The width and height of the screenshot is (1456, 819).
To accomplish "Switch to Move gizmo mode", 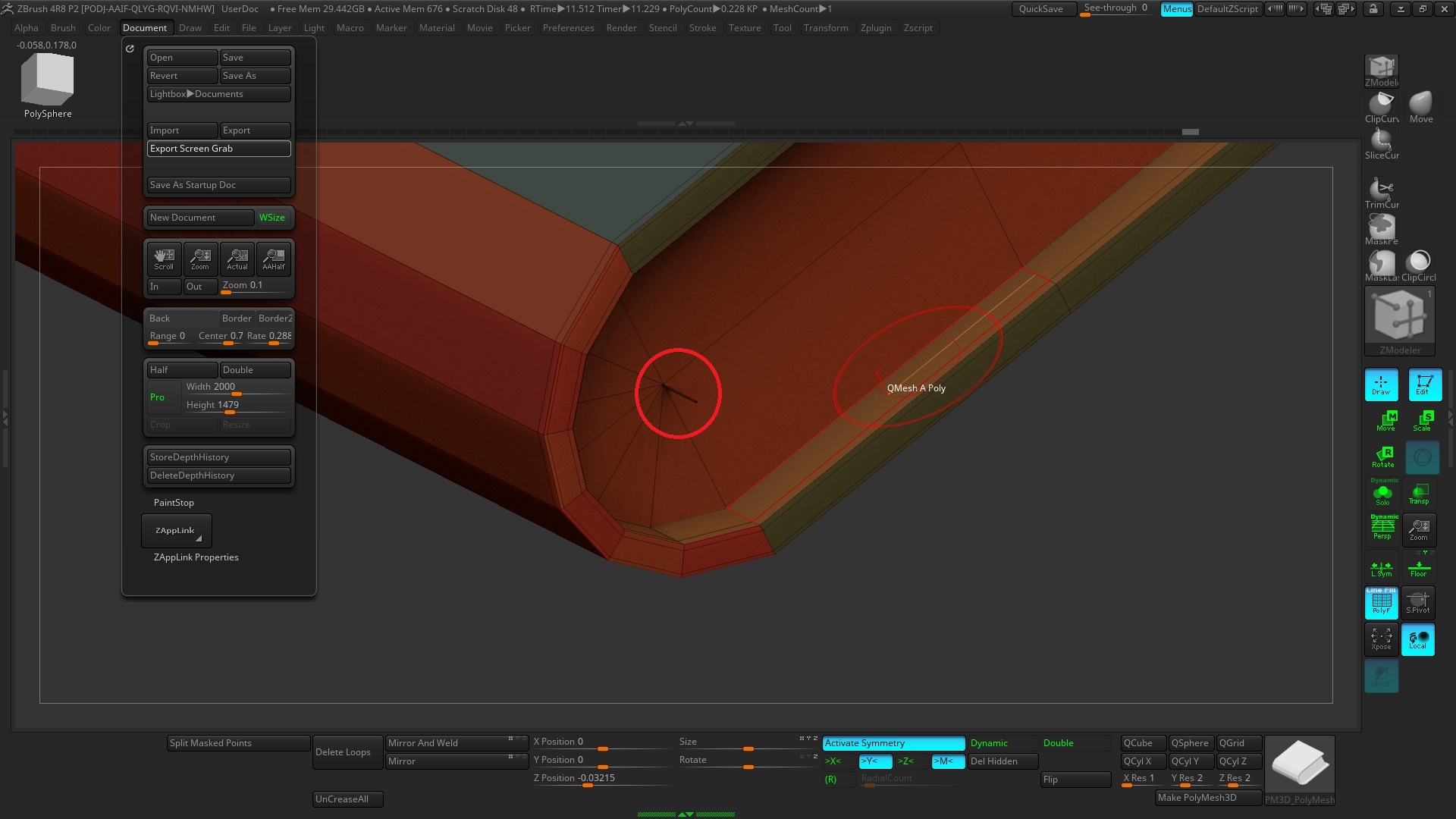I will (x=1385, y=421).
